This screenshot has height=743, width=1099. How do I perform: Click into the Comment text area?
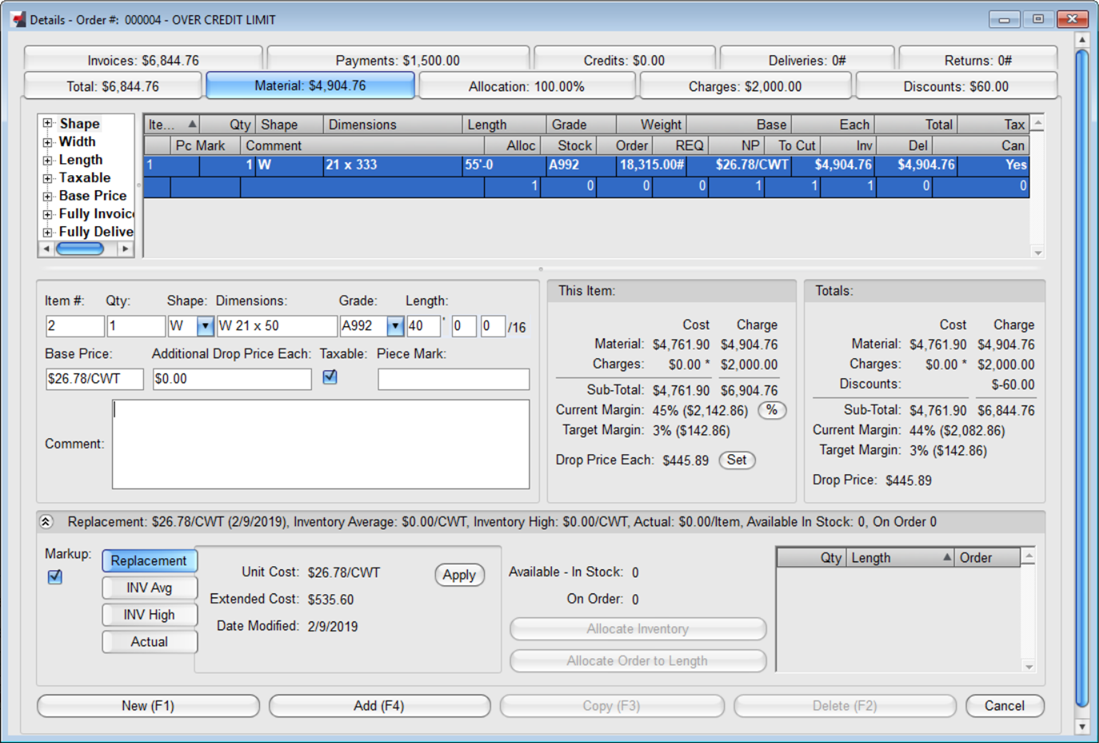pos(320,444)
